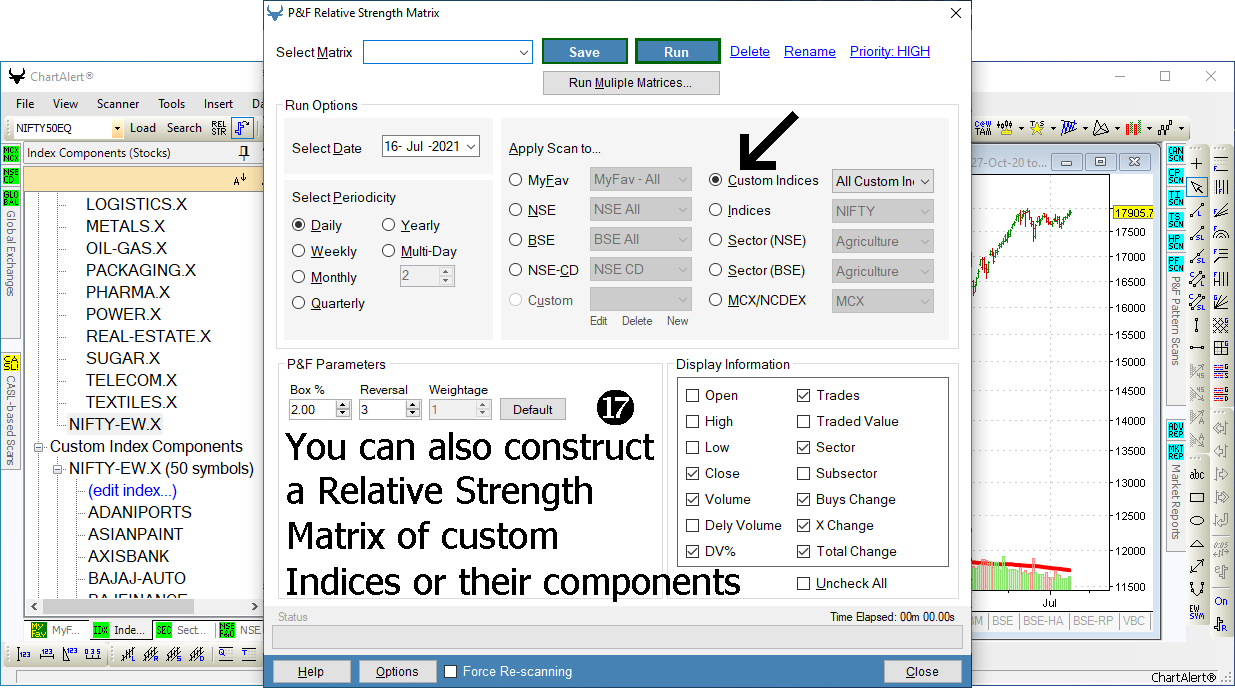Select the Sector (NSE) radio button

[x=715, y=240]
